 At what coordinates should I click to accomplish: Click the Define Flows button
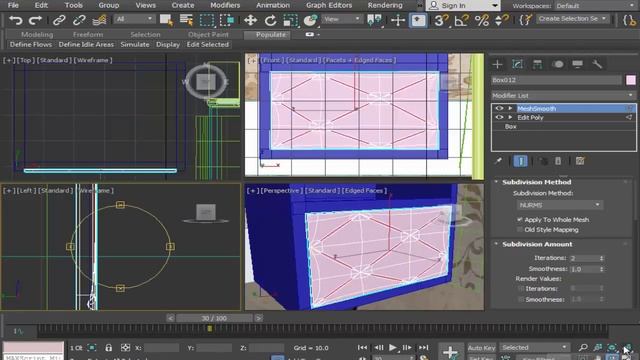(31, 44)
